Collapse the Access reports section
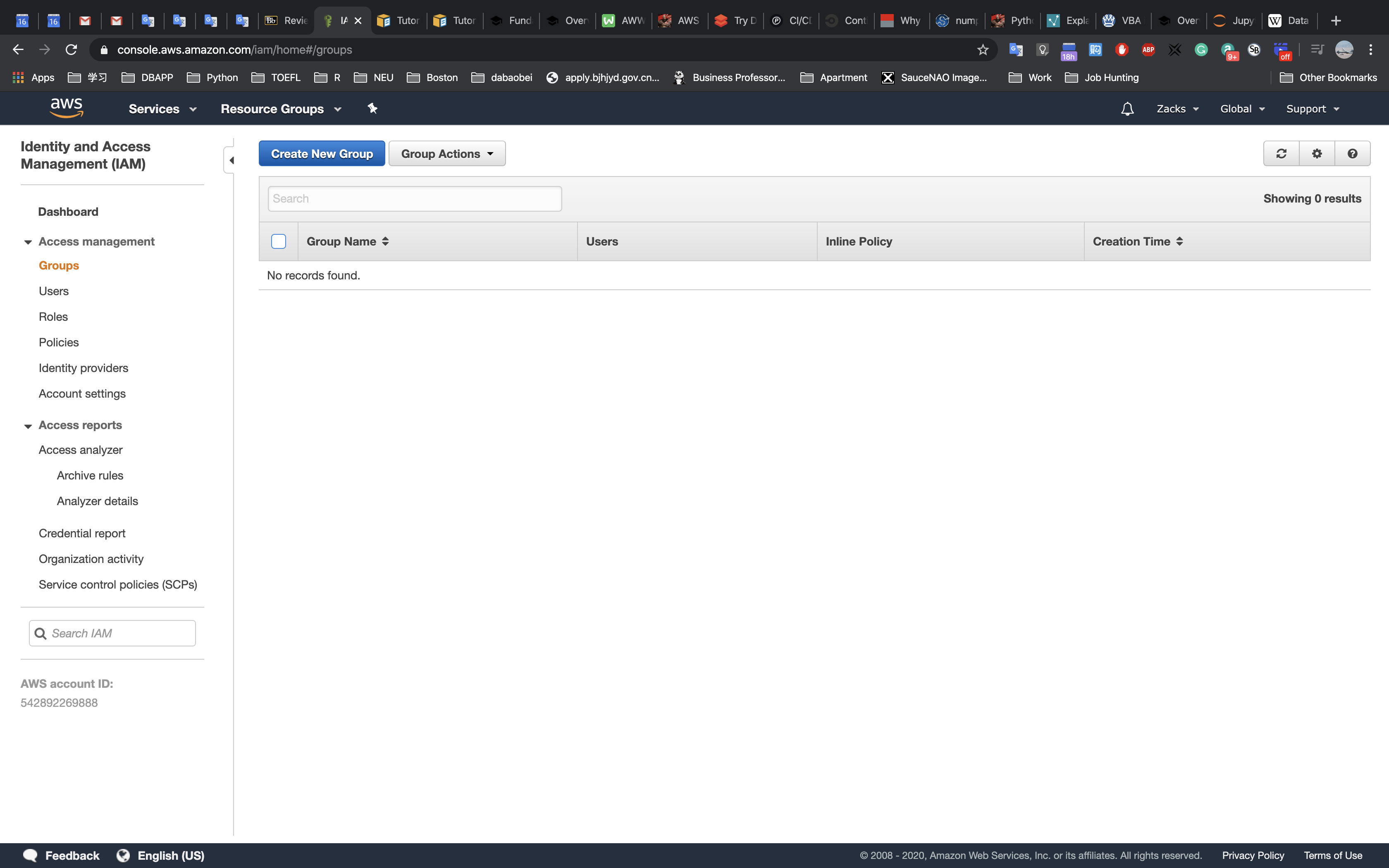Screen dimensions: 1389x868 (28, 426)
